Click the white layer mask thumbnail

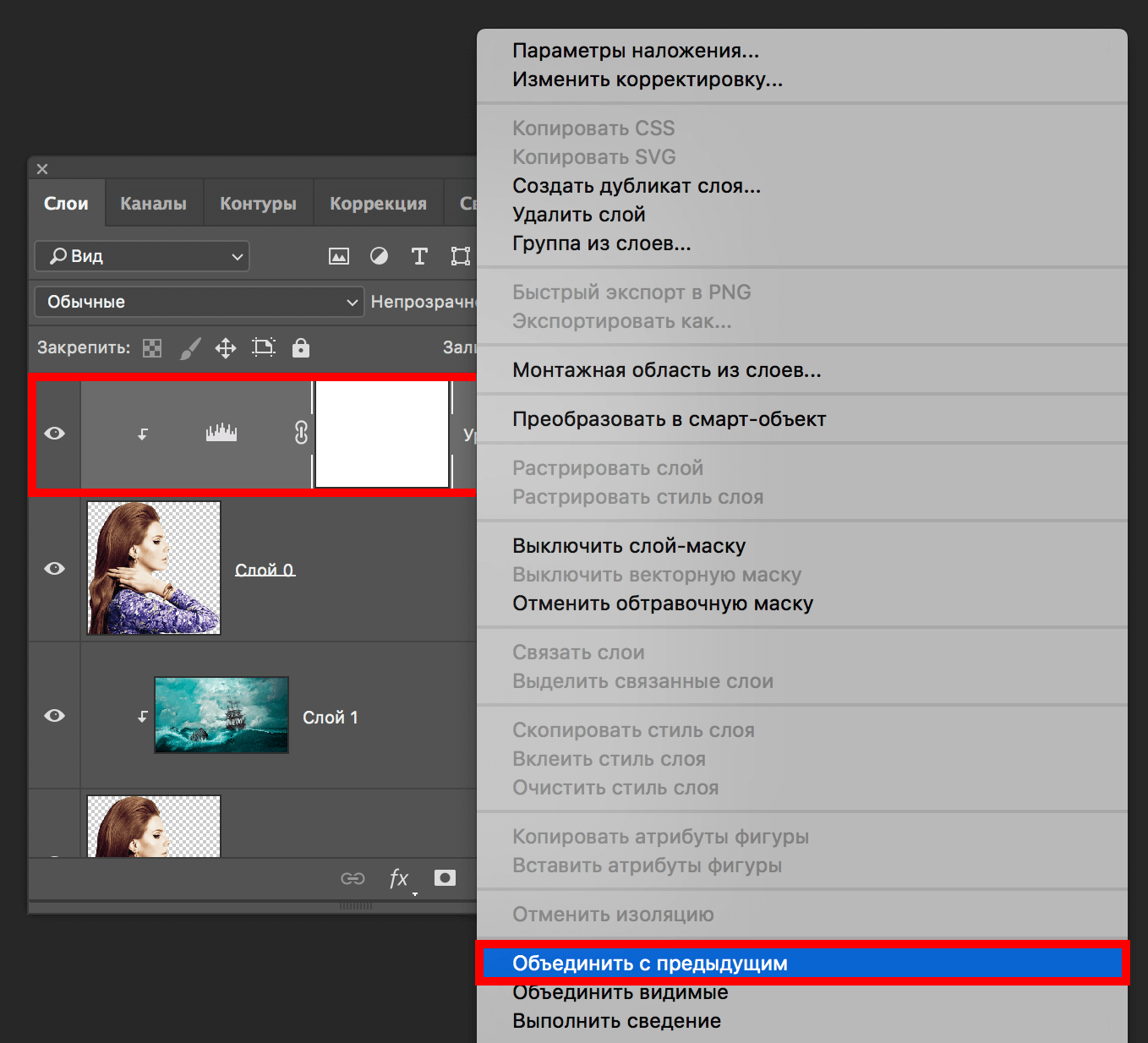pos(382,434)
